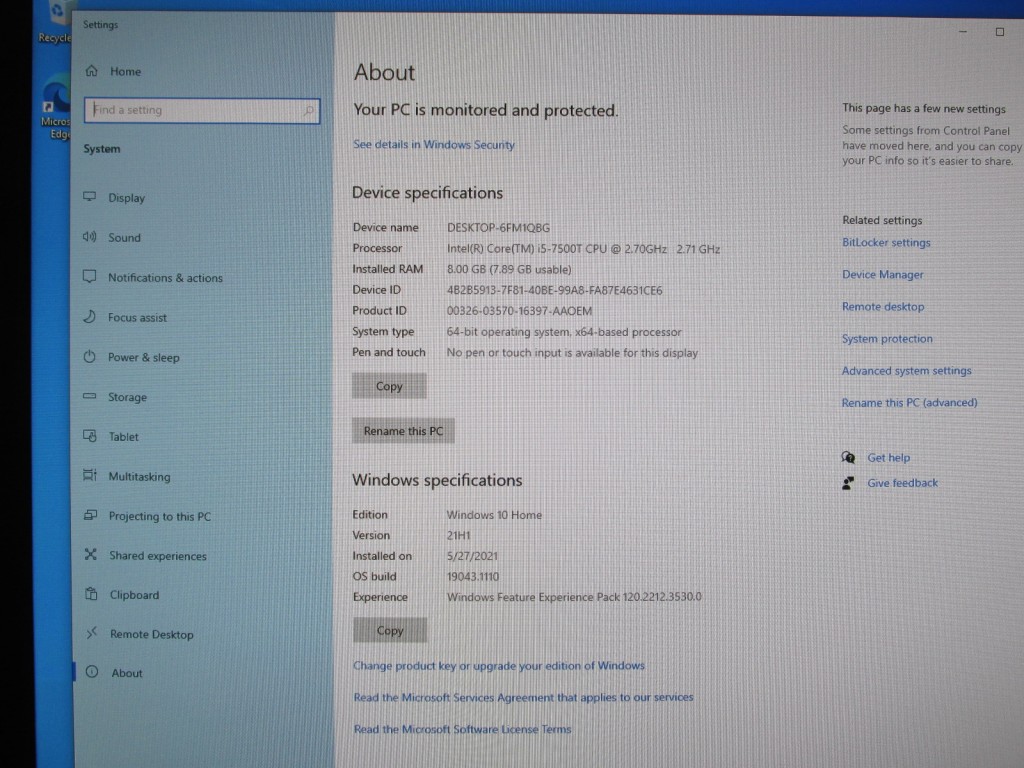Click device name DESKTOP-6FM1QBG

[498, 227]
